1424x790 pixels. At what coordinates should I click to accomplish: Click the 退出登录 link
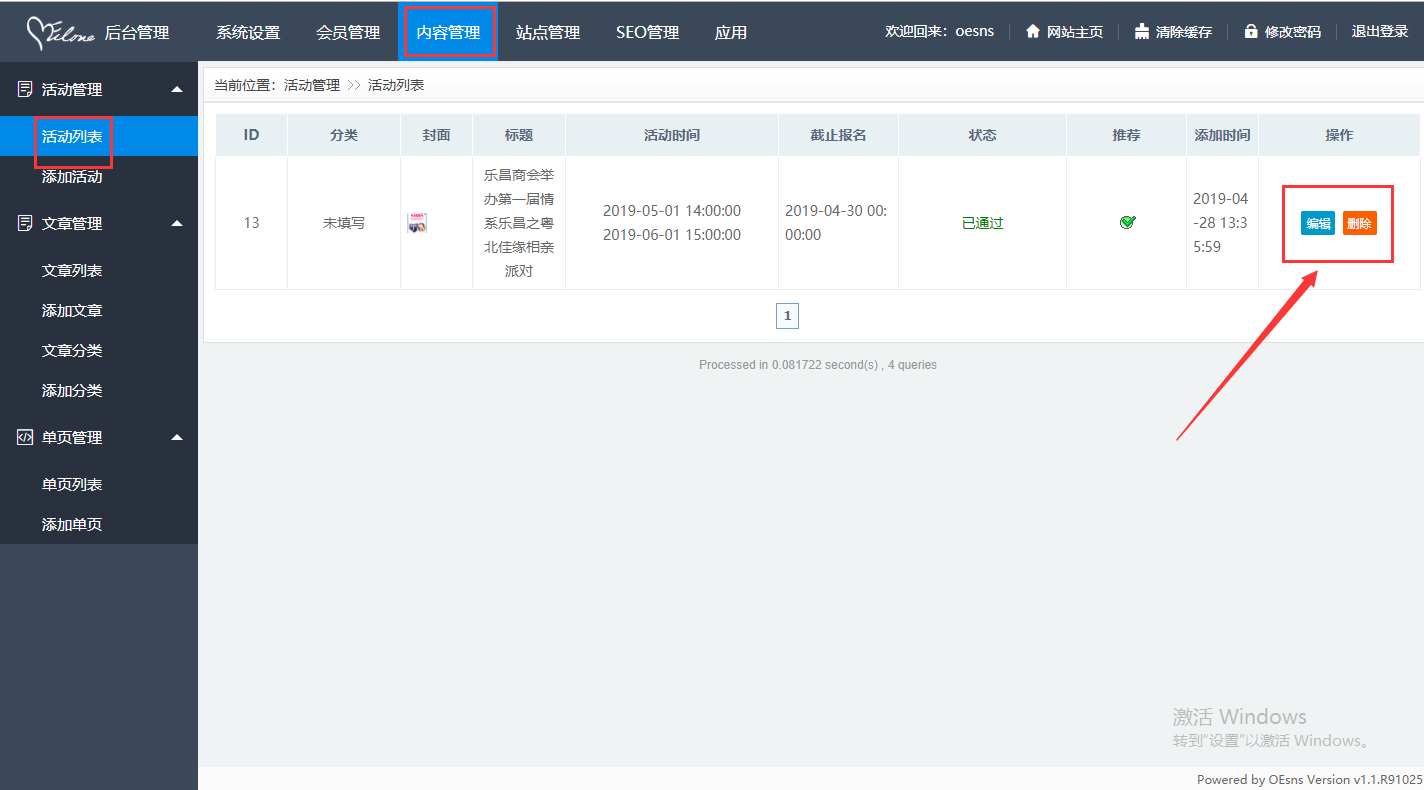point(1380,32)
